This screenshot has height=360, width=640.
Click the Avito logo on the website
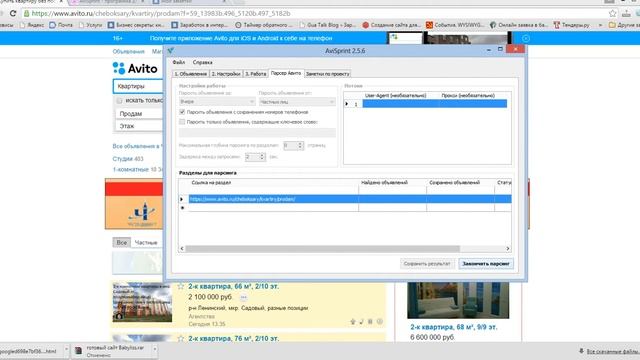pyautogui.click(x=135, y=68)
